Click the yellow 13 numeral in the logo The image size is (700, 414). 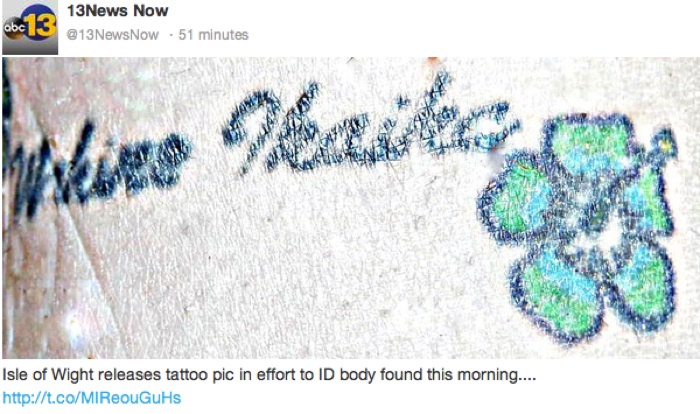coord(42,25)
